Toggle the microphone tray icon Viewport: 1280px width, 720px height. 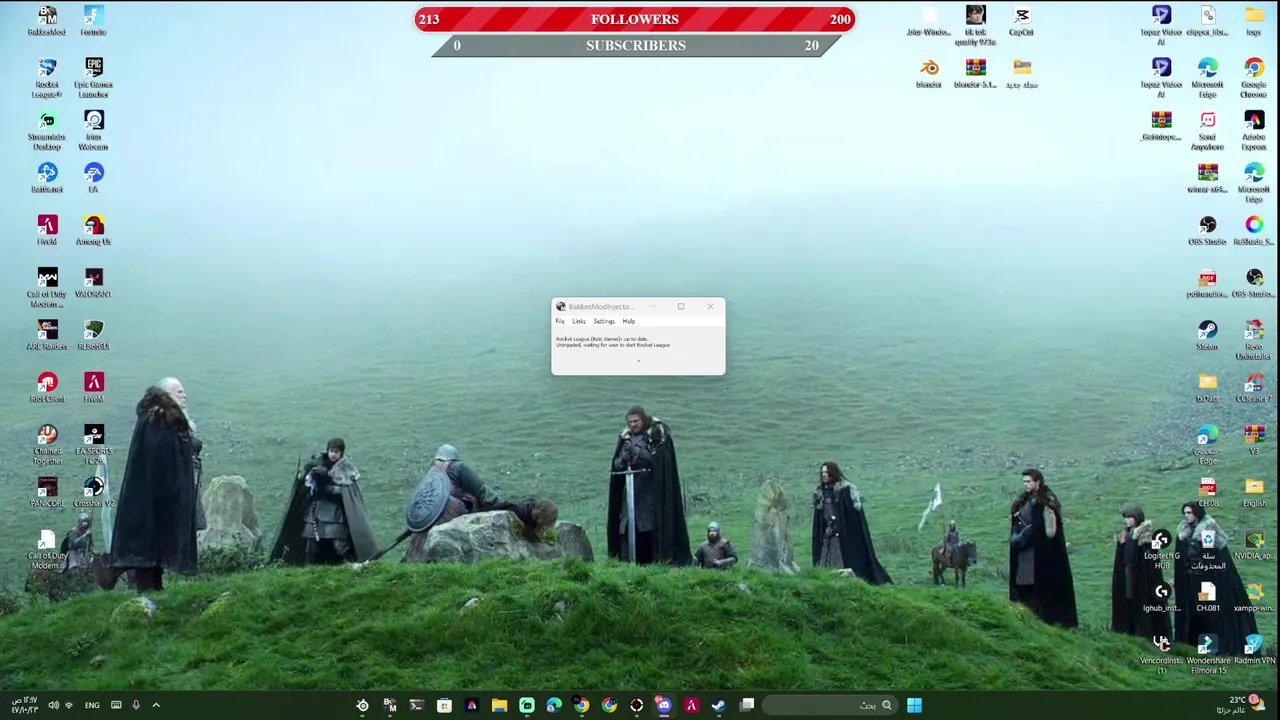tap(136, 705)
